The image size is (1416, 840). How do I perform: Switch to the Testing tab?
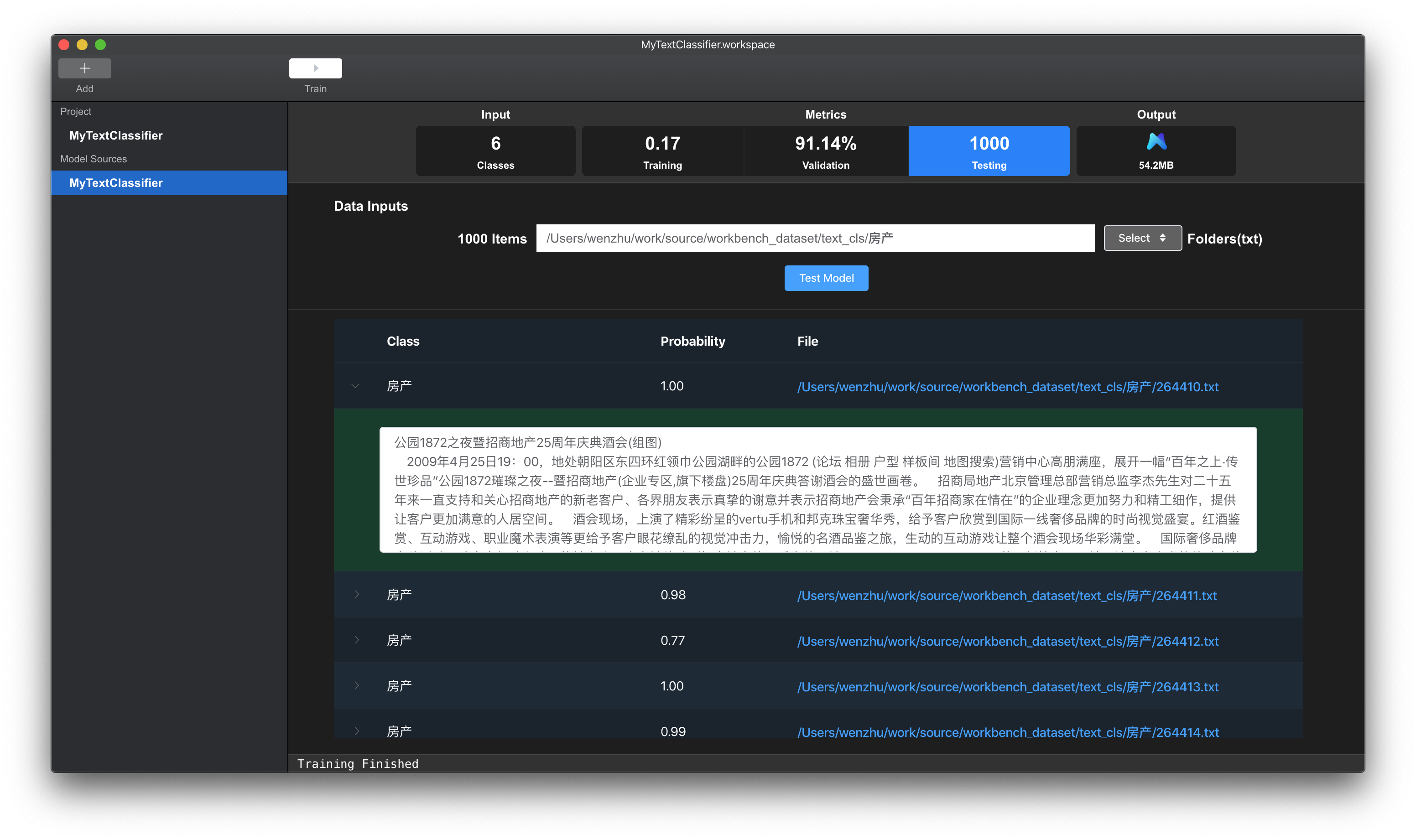click(x=989, y=151)
